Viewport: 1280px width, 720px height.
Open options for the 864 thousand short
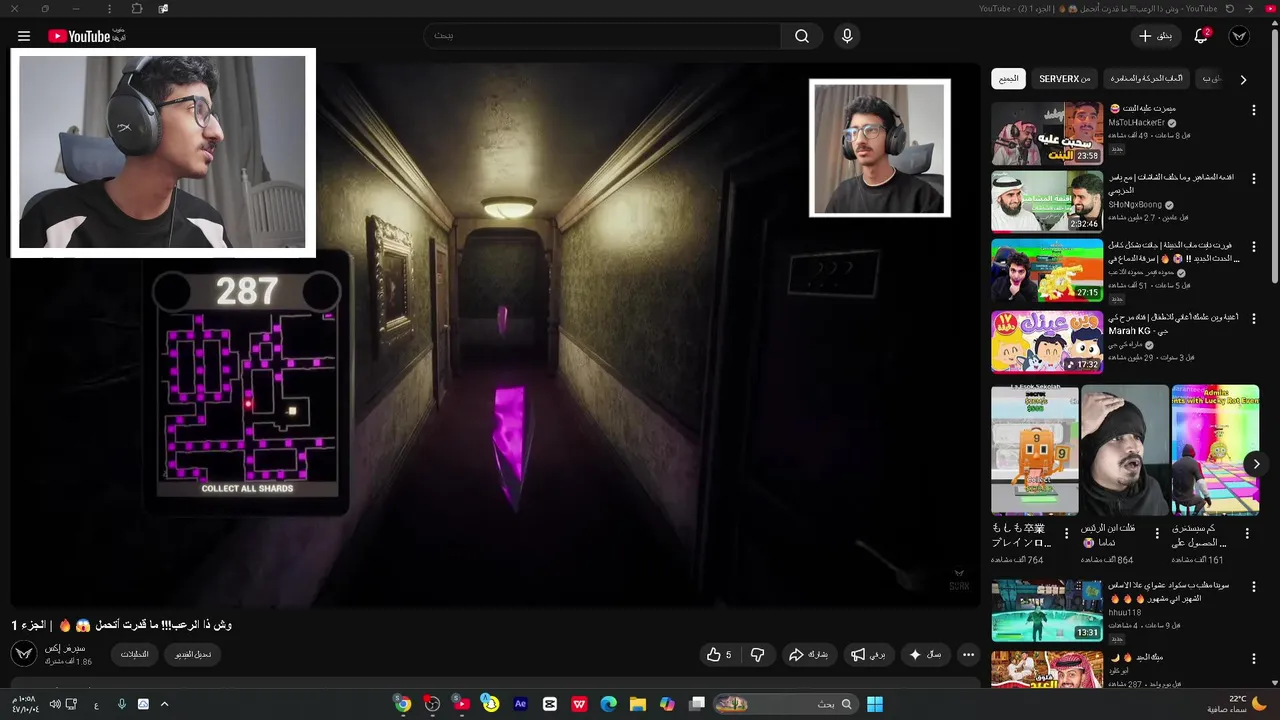[x=1157, y=534]
